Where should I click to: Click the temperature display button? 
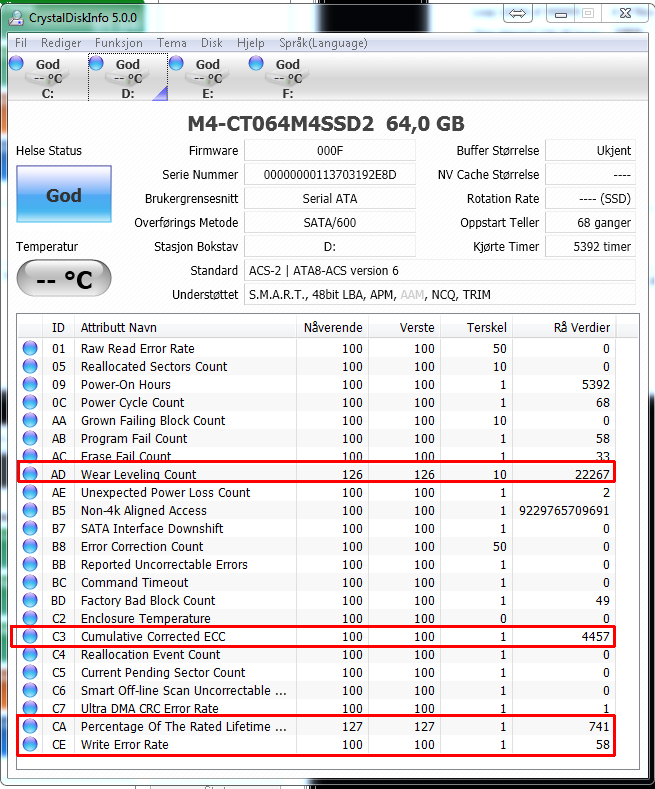pos(64,278)
